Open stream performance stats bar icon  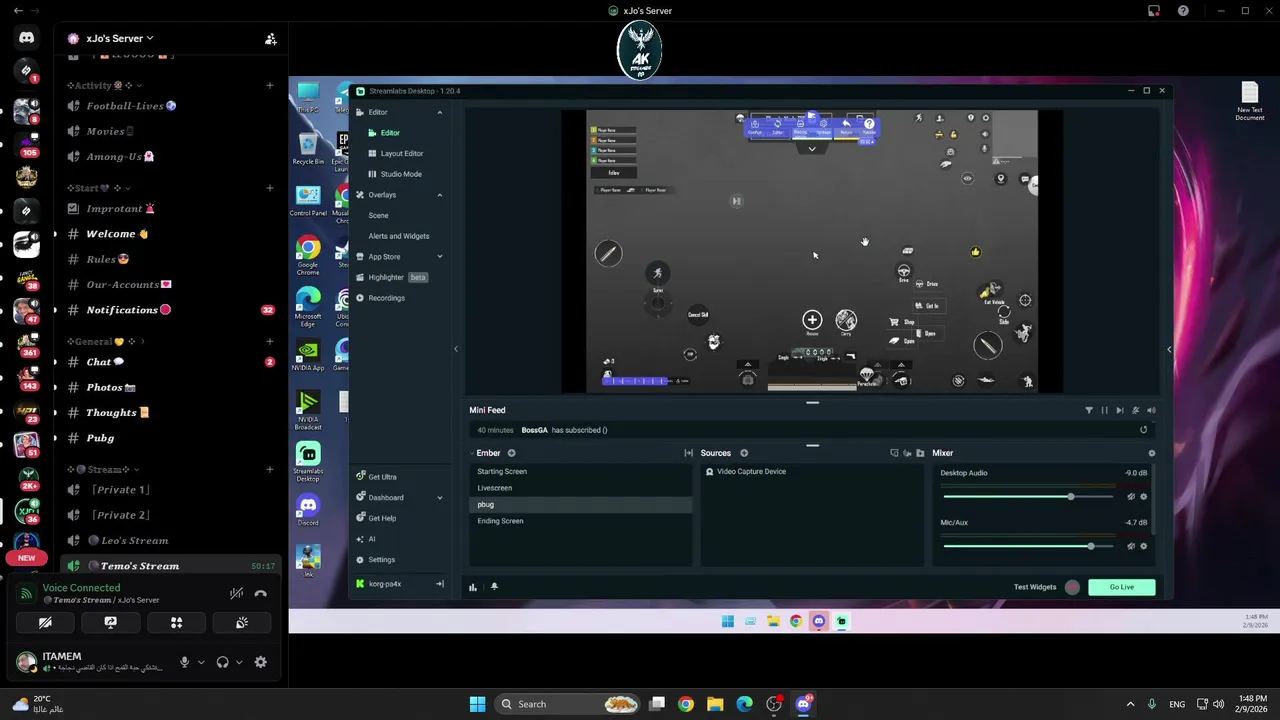[473, 587]
